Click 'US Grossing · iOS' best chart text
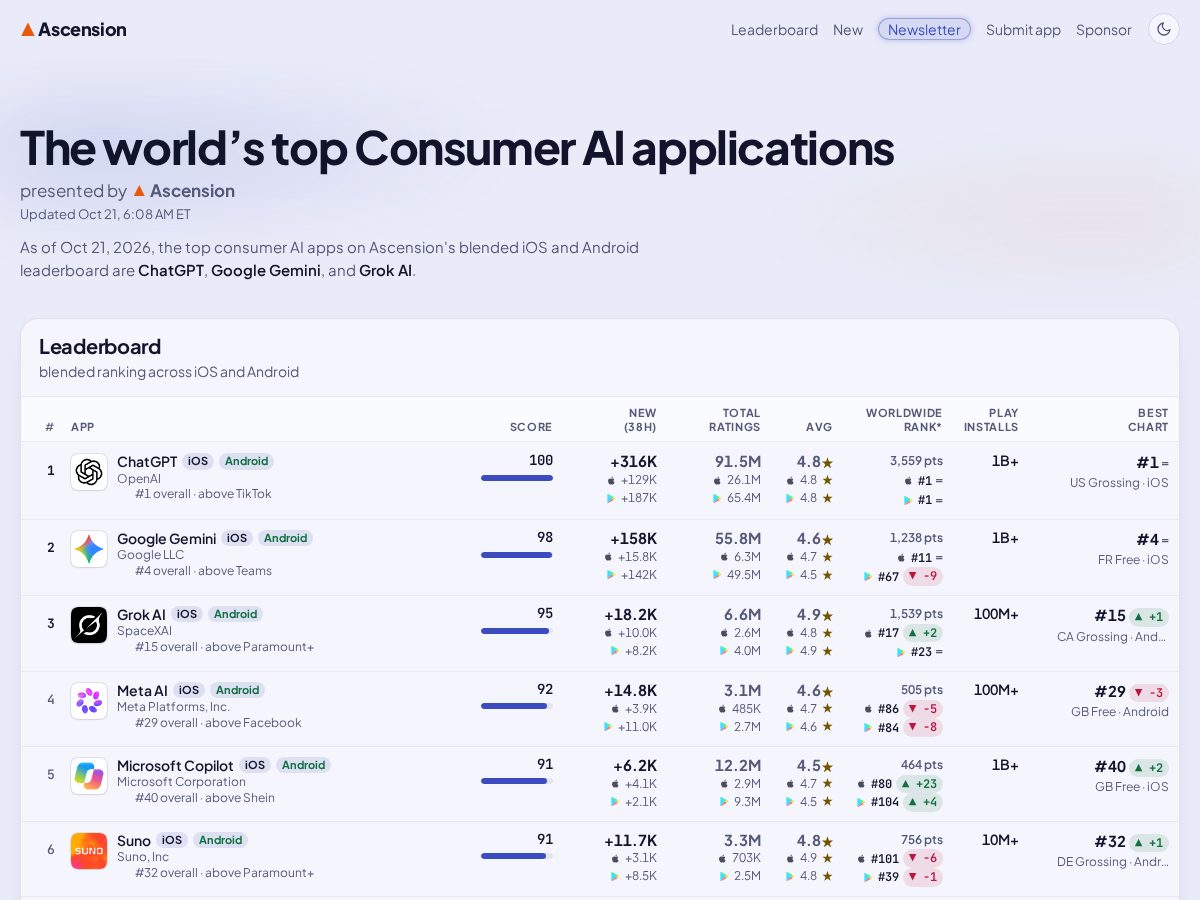The image size is (1200, 900). pos(1119,483)
